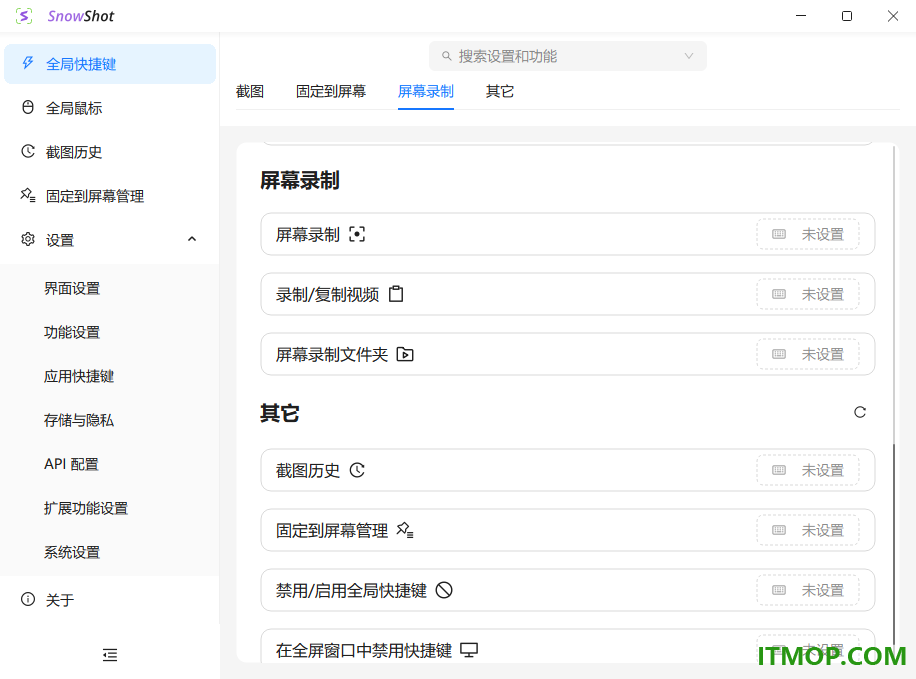Click the magnifier icon in search box
The height and width of the screenshot is (679, 916).
(446, 56)
